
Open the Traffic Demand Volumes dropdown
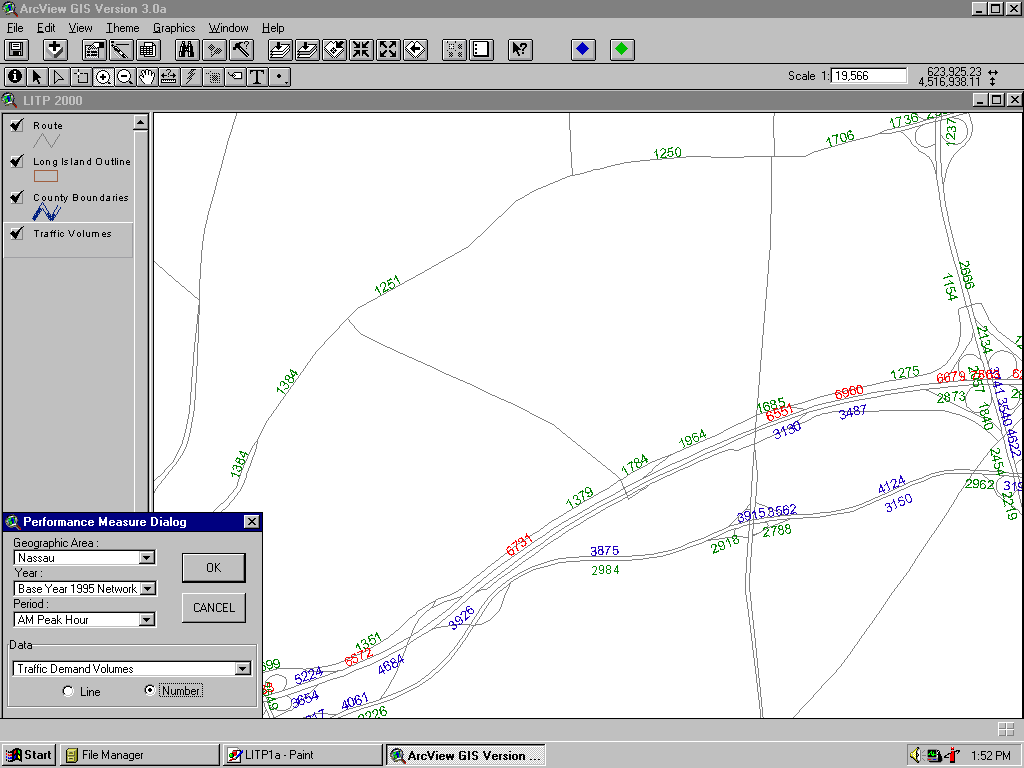[242, 669]
